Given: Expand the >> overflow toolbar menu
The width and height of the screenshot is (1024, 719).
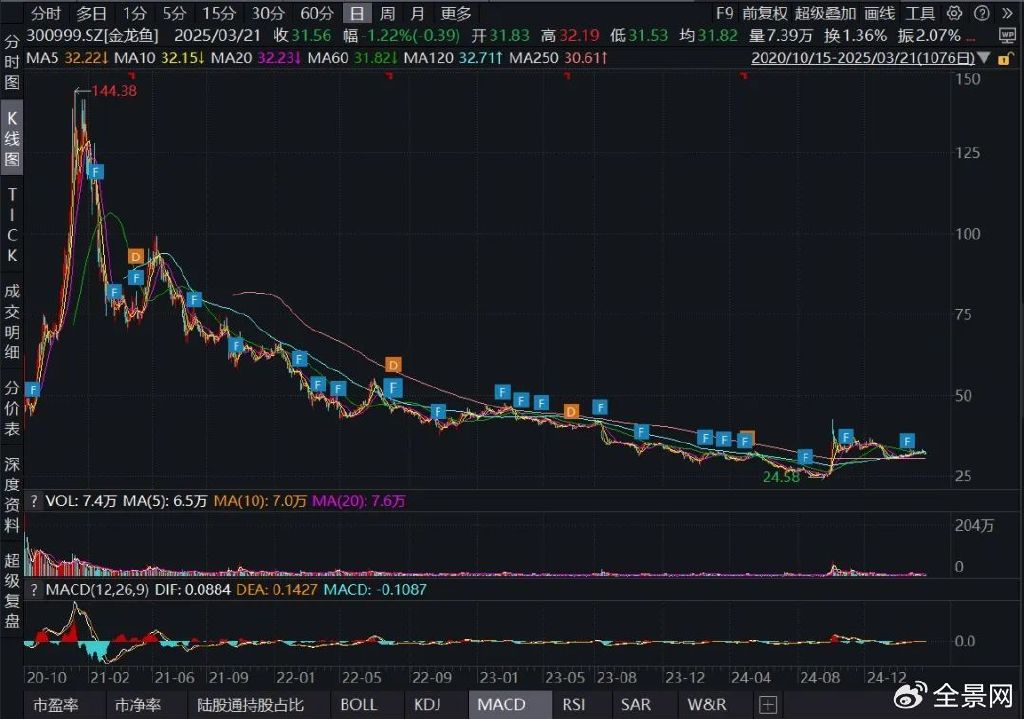Looking at the screenshot, I should [x=1007, y=14].
